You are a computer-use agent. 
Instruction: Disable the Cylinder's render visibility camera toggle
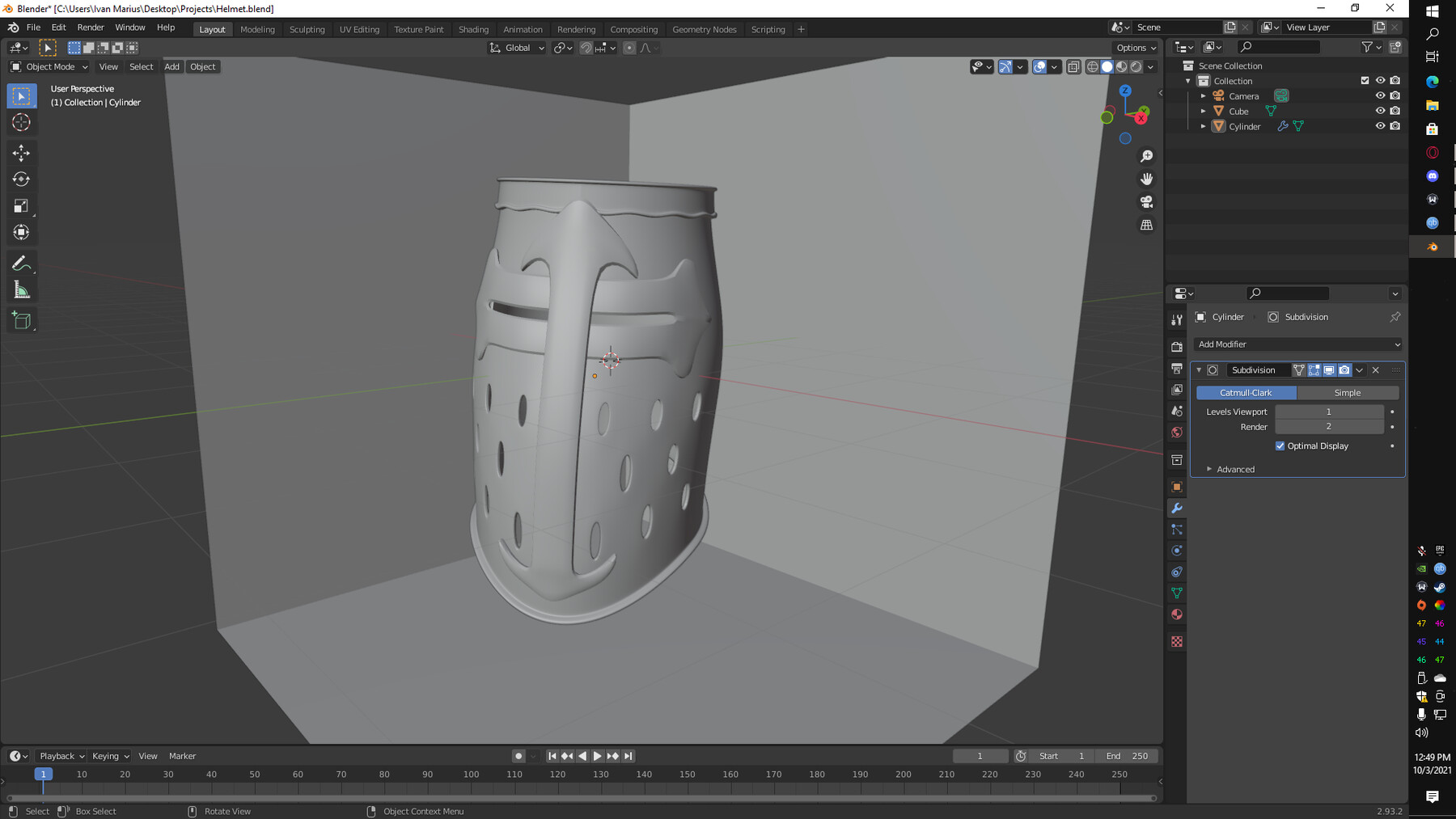pos(1395,126)
